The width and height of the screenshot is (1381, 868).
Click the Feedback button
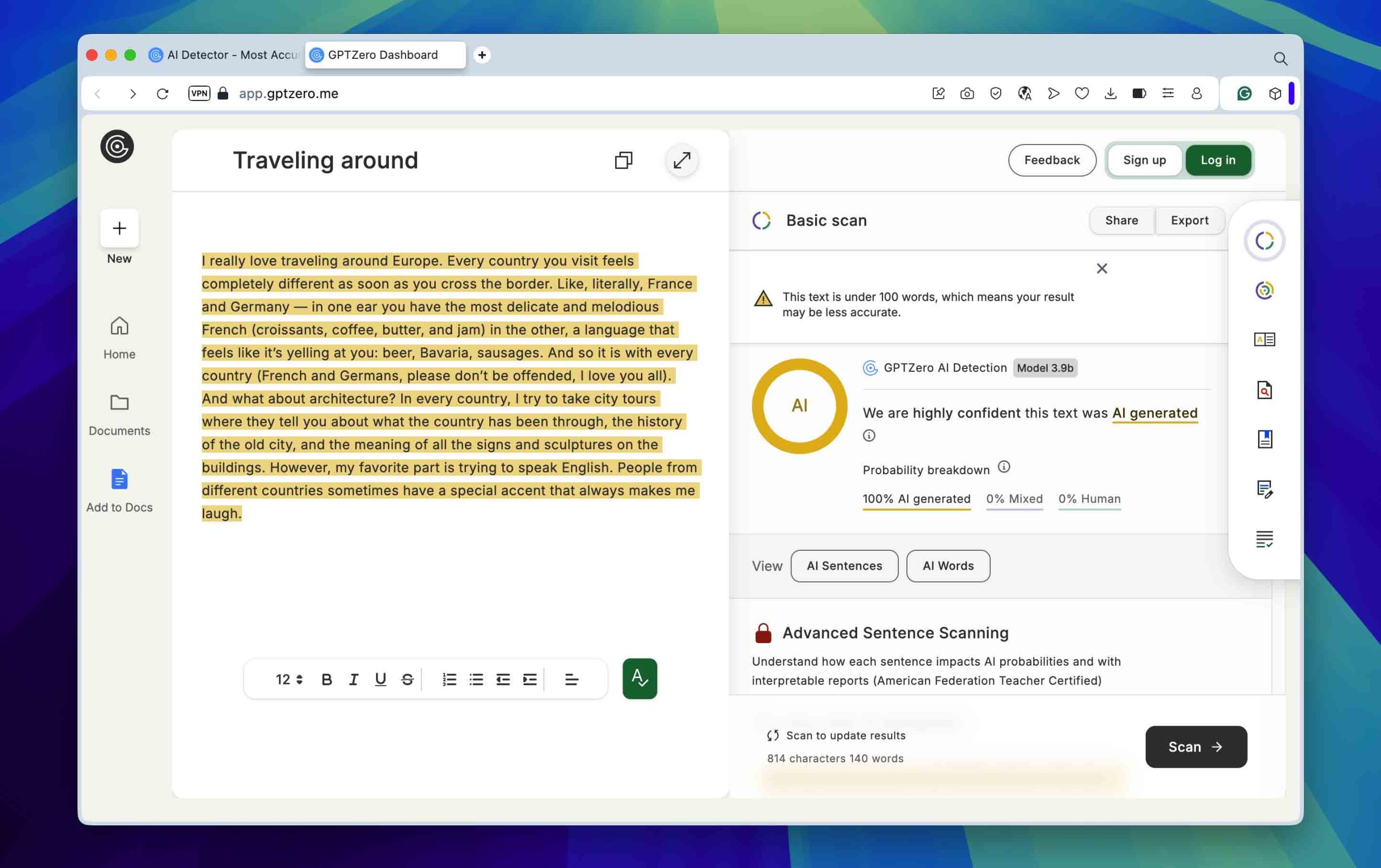coord(1052,160)
